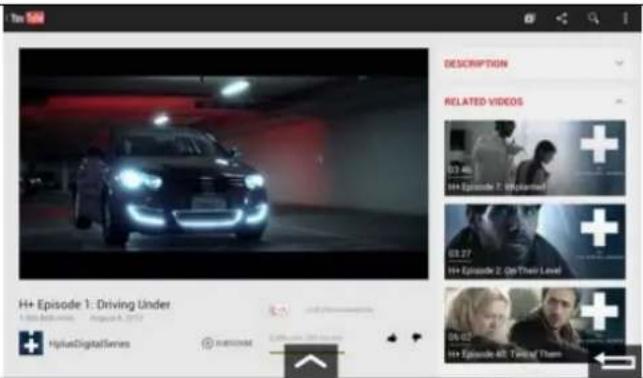The image size is (643, 378).
Task: Click the add-to-playlist icon in the top bar
Action: tap(529, 18)
